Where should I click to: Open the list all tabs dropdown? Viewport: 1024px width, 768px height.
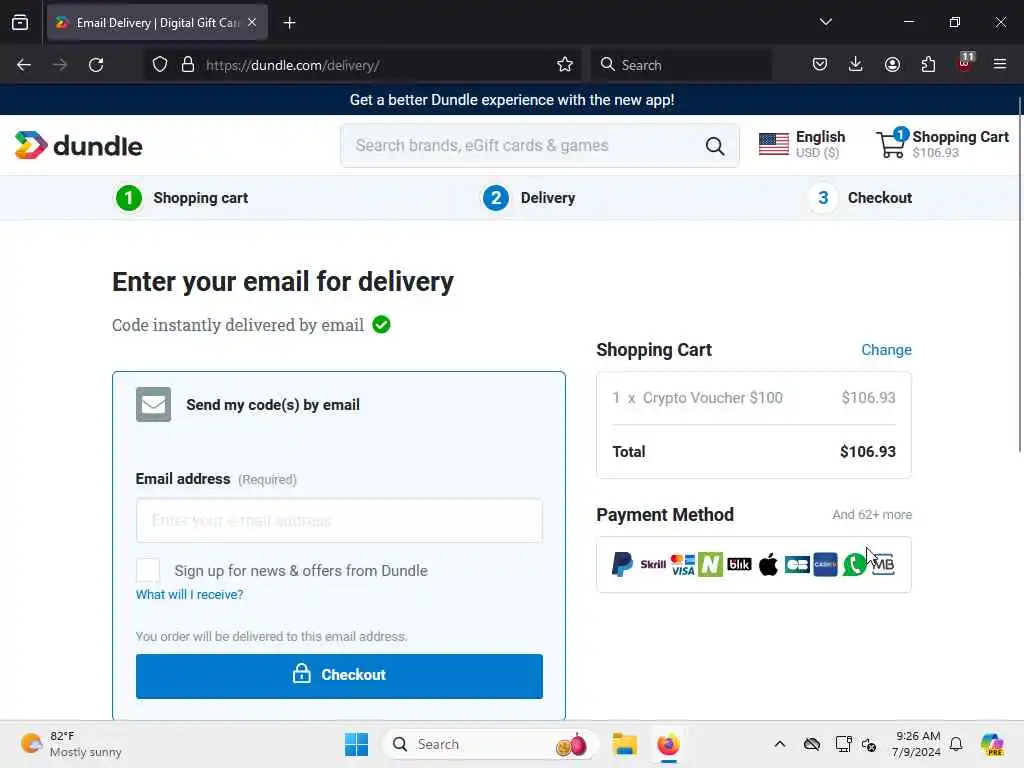[x=825, y=22]
